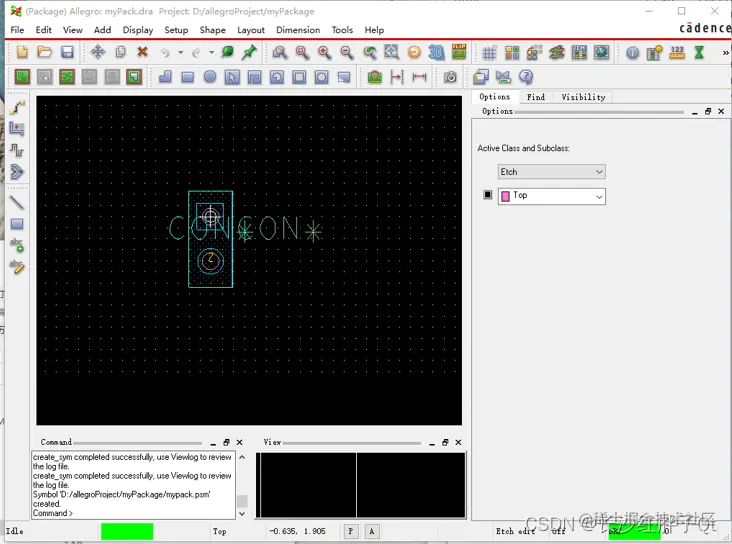This screenshot has width=732, height=544.
Task: Click the Undo arrow icon
Action: click(165, 53)
